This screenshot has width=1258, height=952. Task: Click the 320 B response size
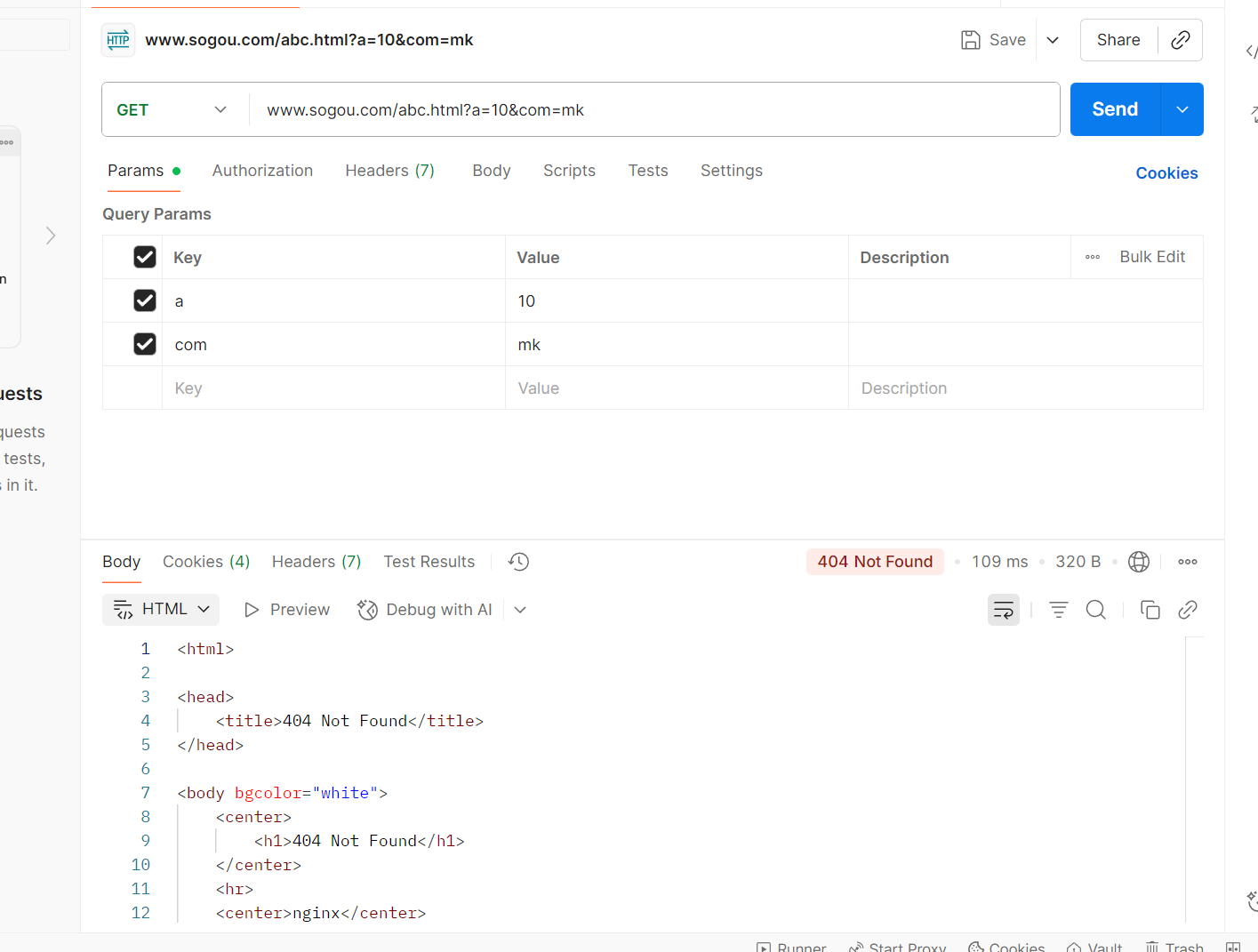1078,562
